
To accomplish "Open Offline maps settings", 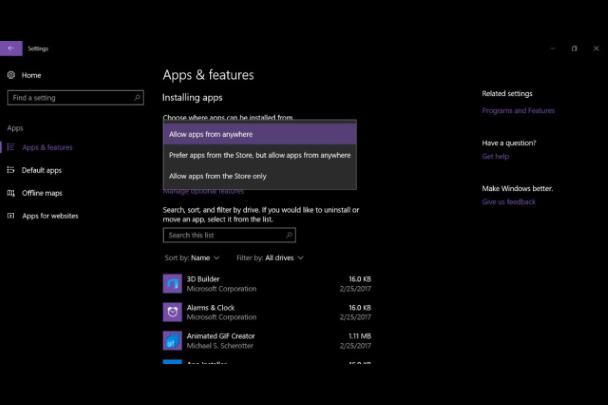I will pos(42,193).
